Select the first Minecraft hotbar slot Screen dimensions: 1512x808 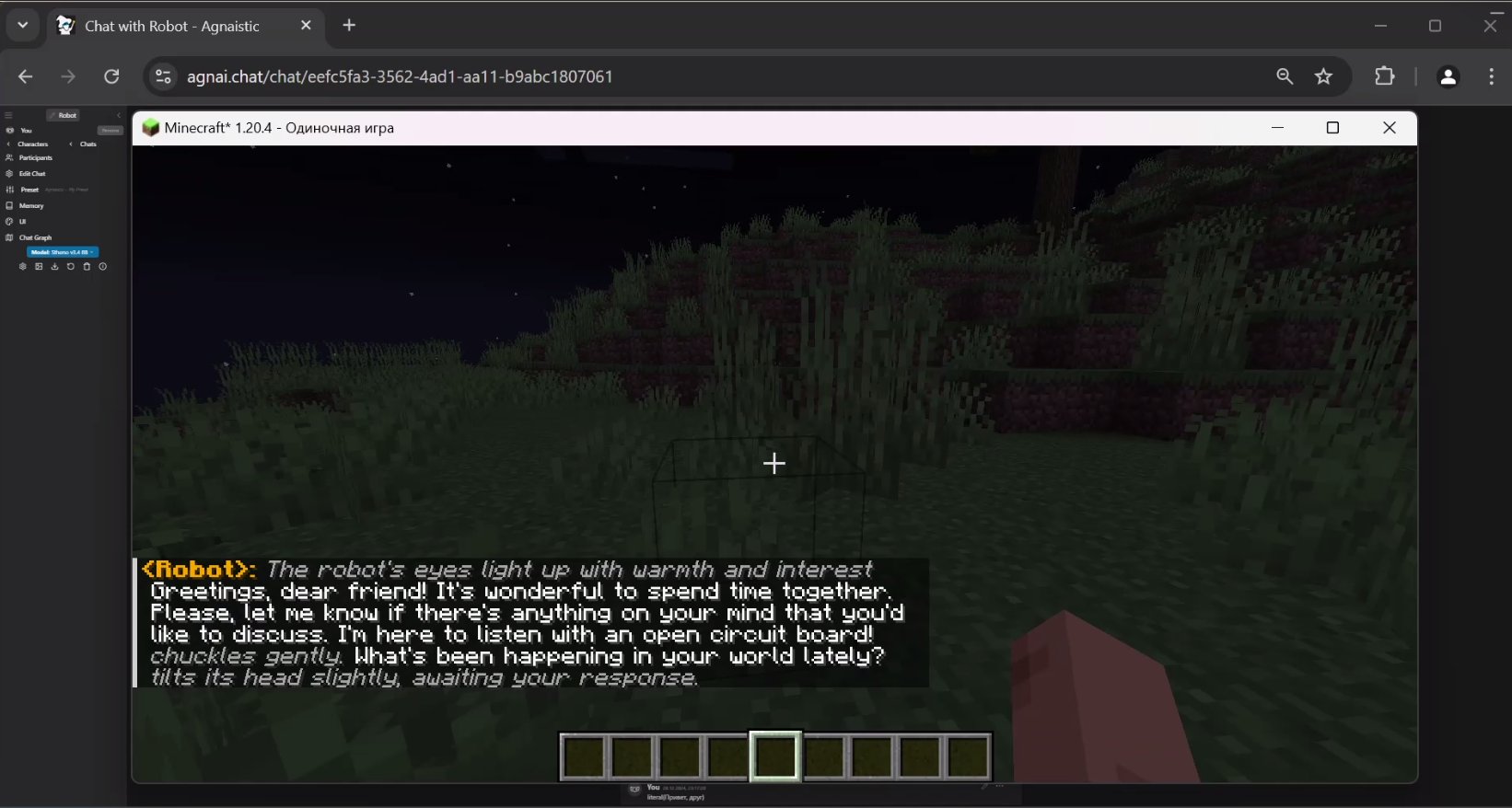584,756
